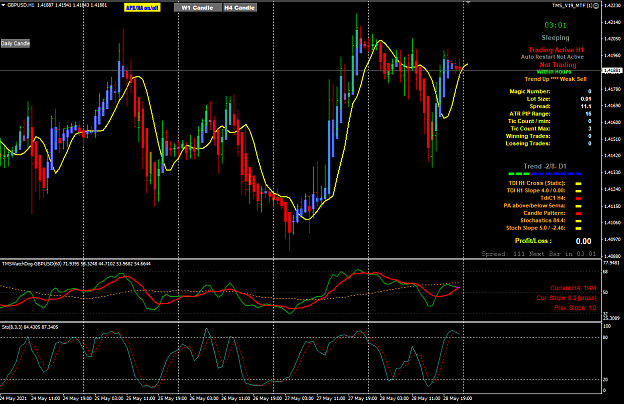
Task: Click the 'Tic Count / min:' label
Action: pyautogui.click(x=529, y=121)
